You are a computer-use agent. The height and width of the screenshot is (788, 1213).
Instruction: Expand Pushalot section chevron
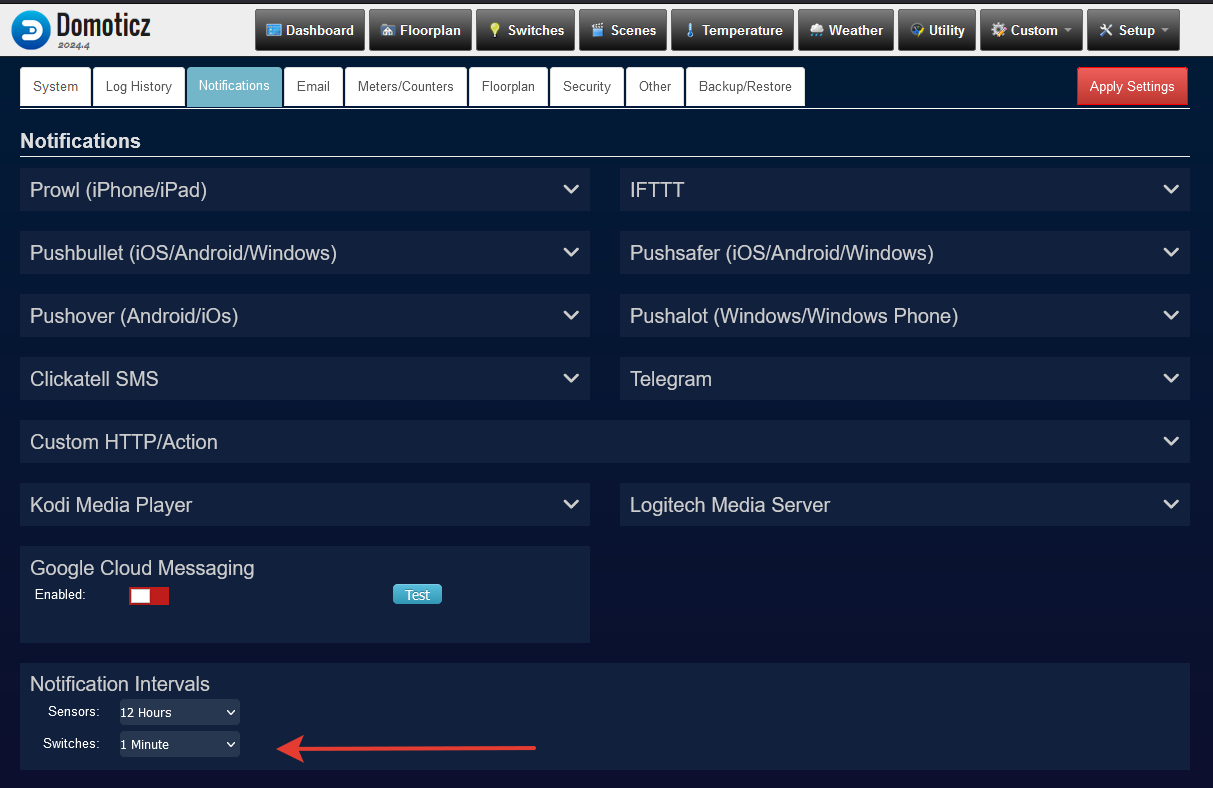point(1171,315)
